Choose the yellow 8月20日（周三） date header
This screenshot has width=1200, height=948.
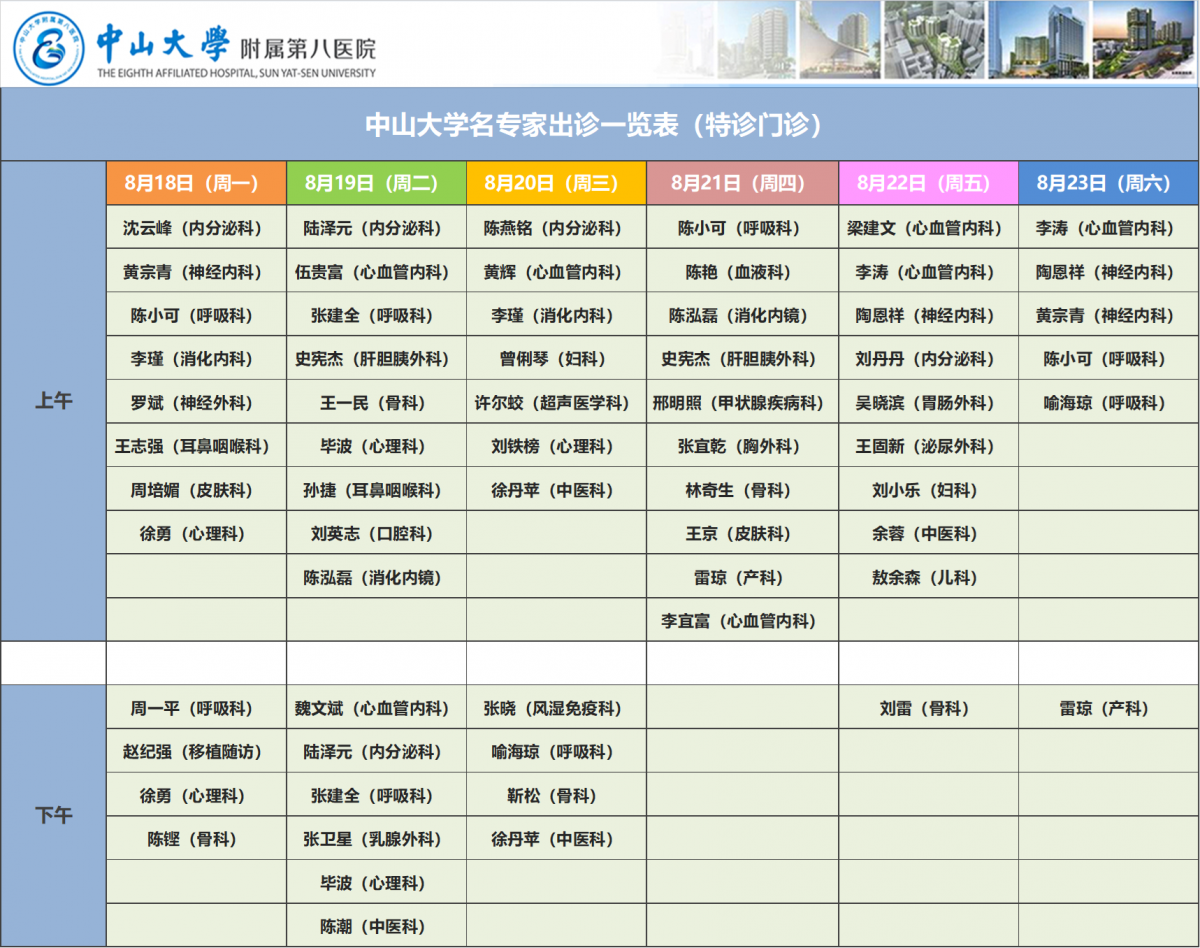(x=556, y=183)
